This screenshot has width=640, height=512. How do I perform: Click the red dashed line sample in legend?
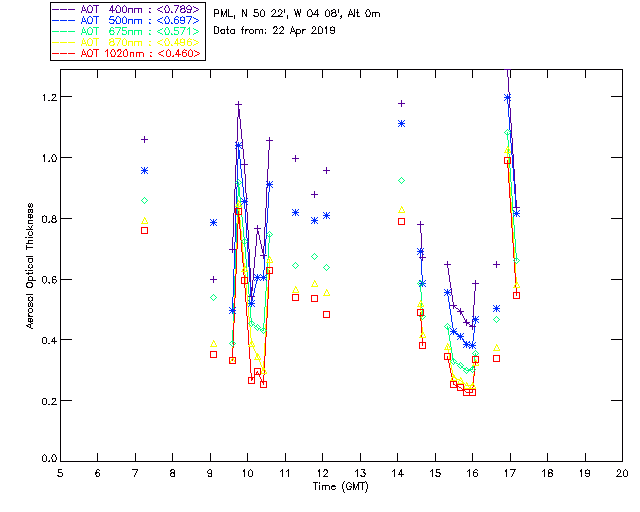click(x=64, y=54)
